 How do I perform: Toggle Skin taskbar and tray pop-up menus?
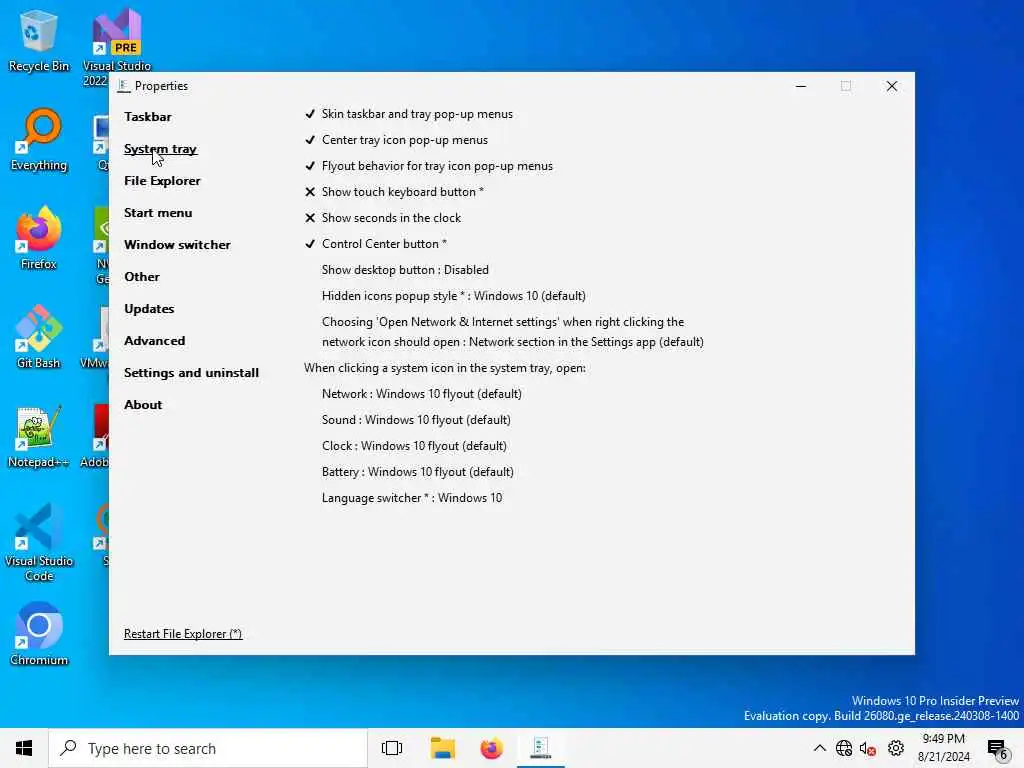click(409, 114)
